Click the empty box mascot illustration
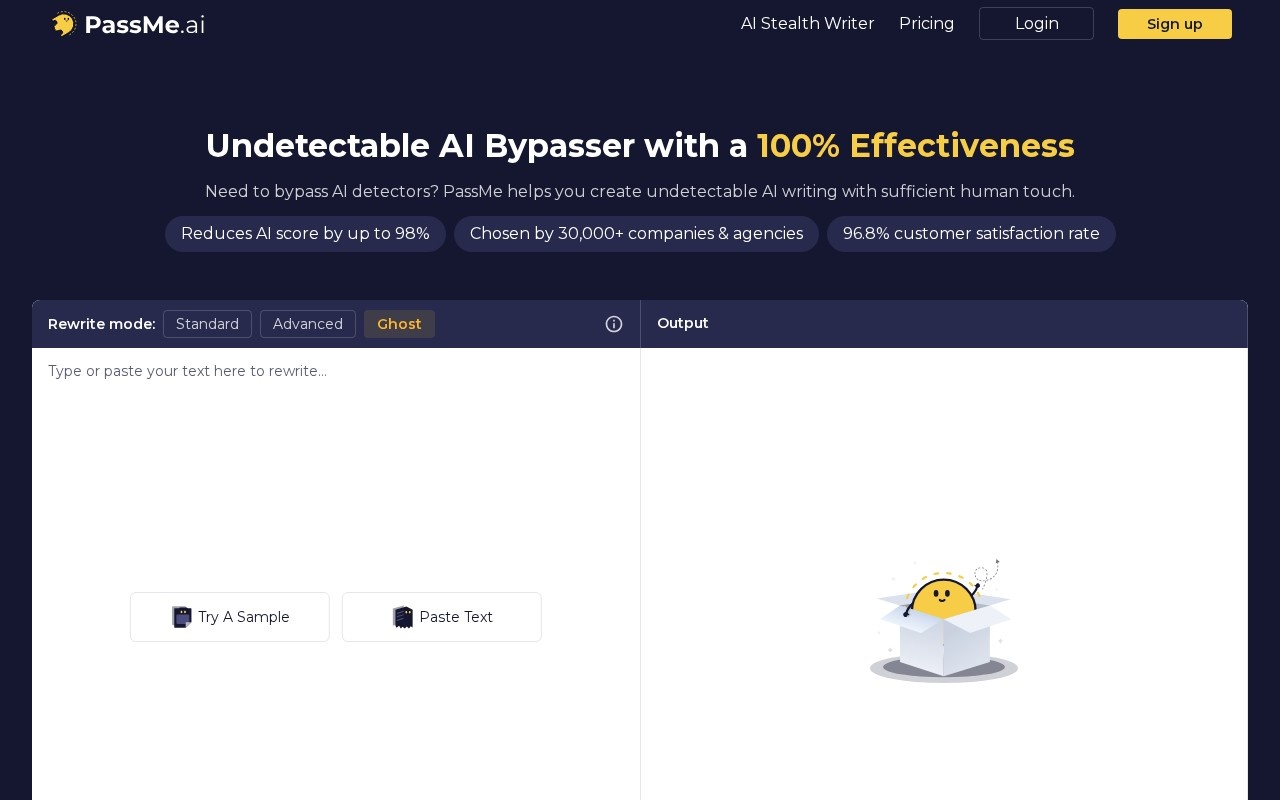Viewport: 1280px width, 800px height. tap(944, 621)
